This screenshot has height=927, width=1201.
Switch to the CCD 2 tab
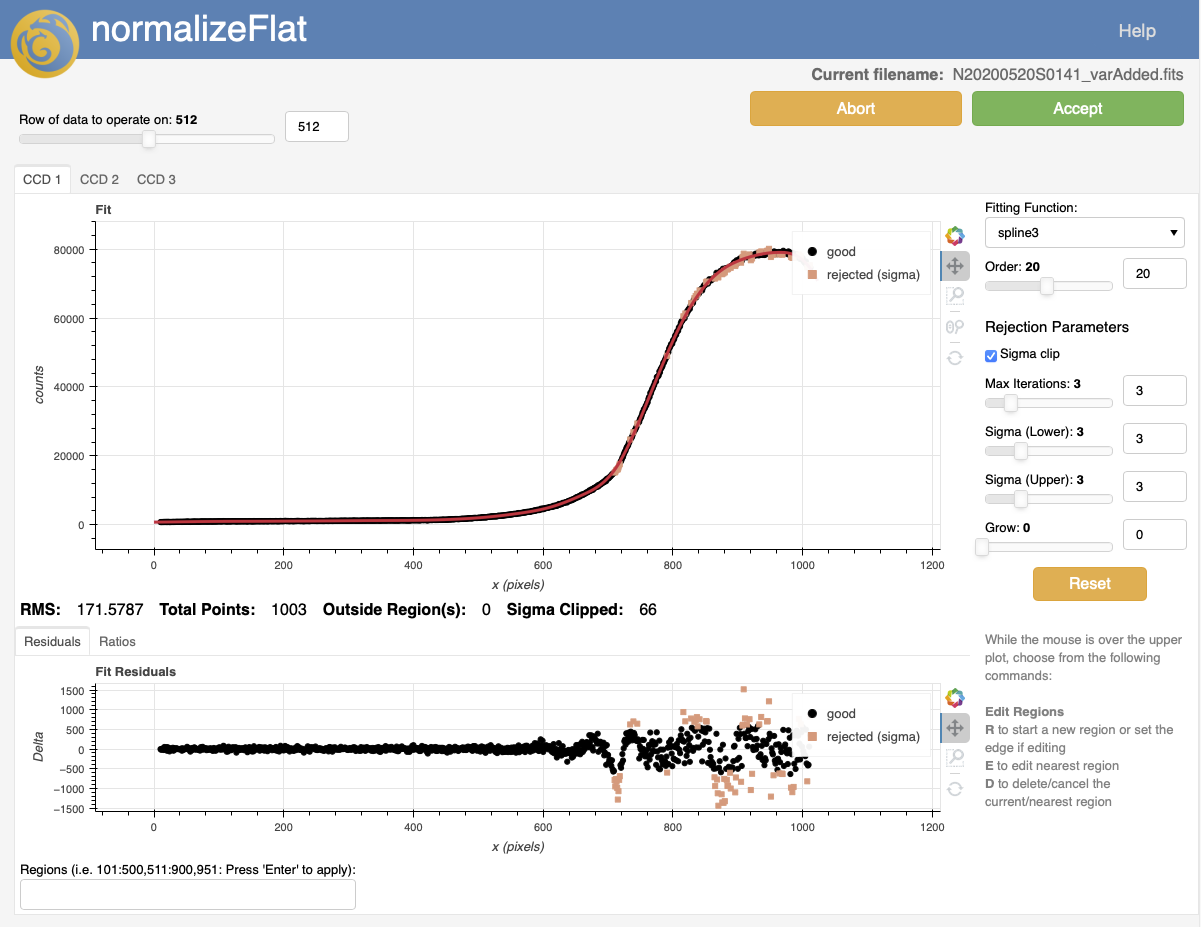(x=99, y=180)
